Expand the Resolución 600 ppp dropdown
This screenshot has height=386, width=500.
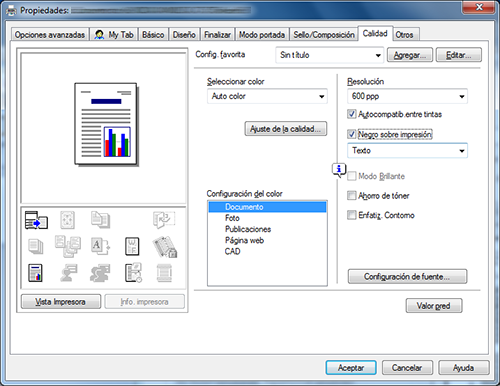point(407,96)
